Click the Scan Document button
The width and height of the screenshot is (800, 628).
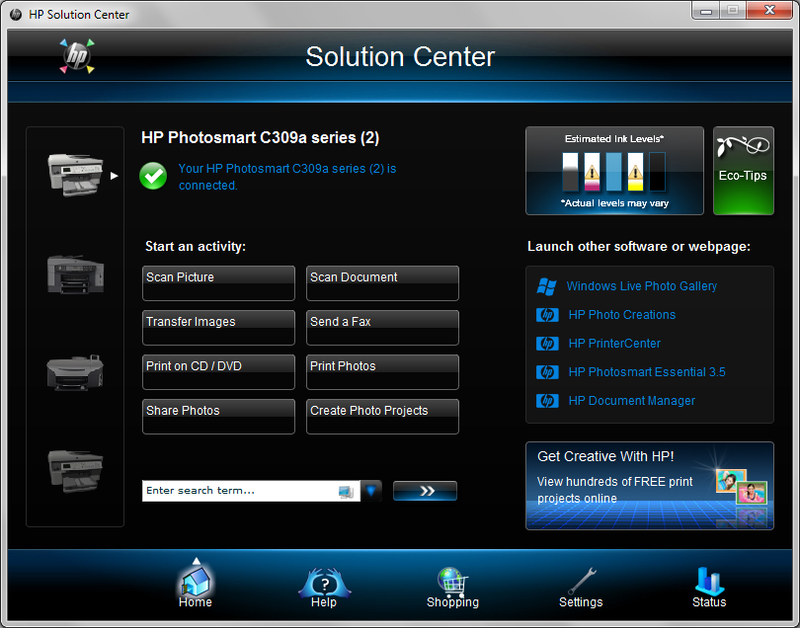383,283
